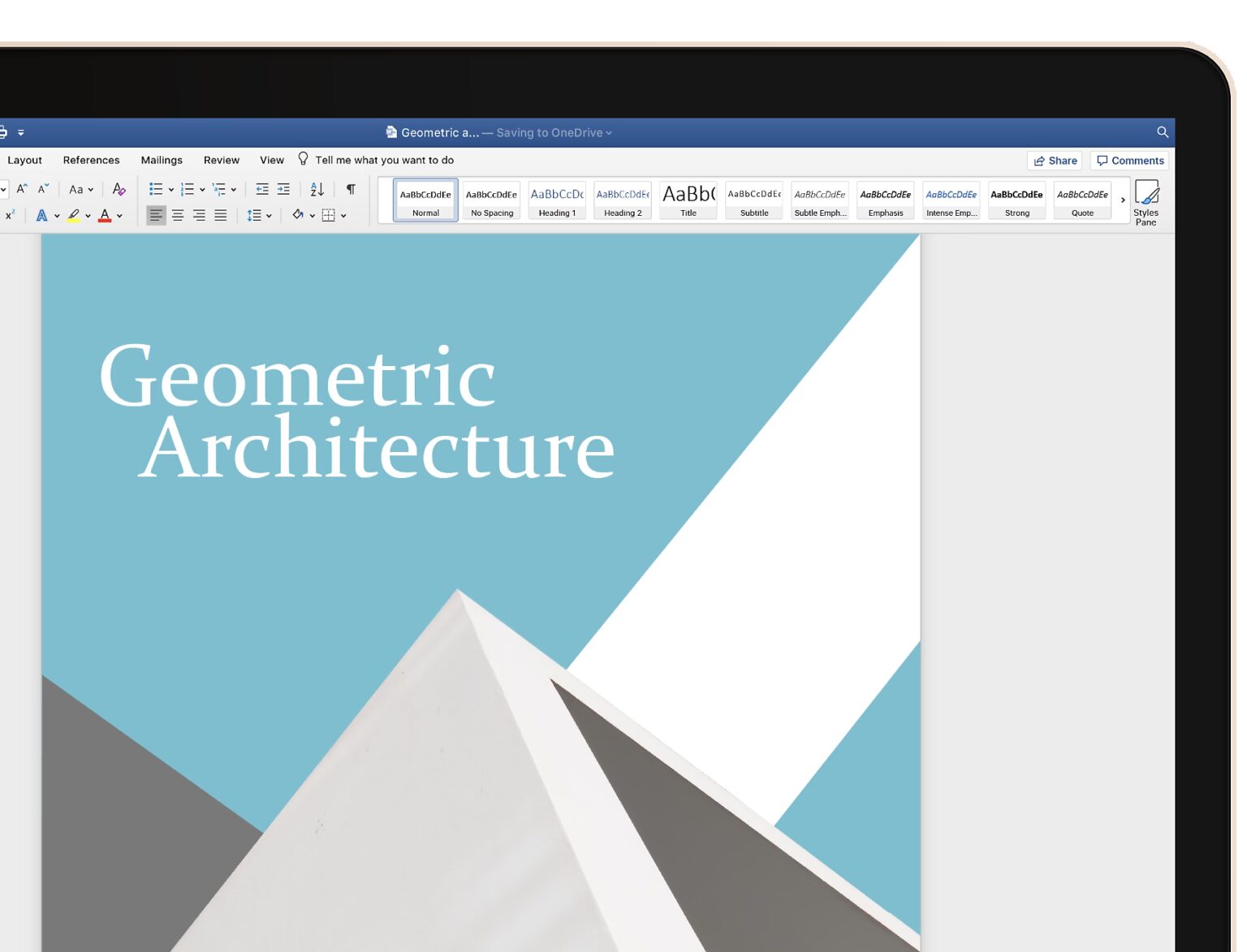
Task: Click the Clear All Formatting icon
Action: click(x=119, y=188)
